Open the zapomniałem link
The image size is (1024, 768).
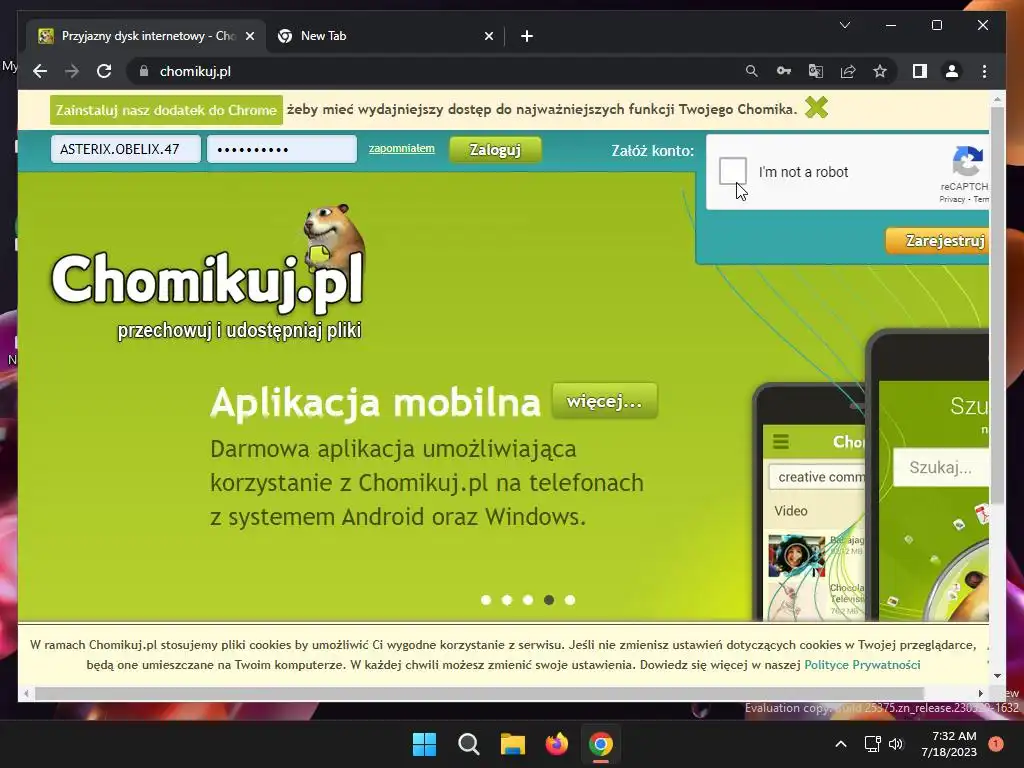402,148
